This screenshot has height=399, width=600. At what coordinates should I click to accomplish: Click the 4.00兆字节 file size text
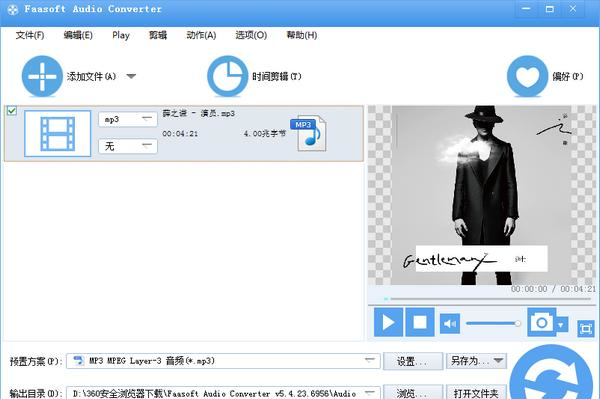click(264, 134)
